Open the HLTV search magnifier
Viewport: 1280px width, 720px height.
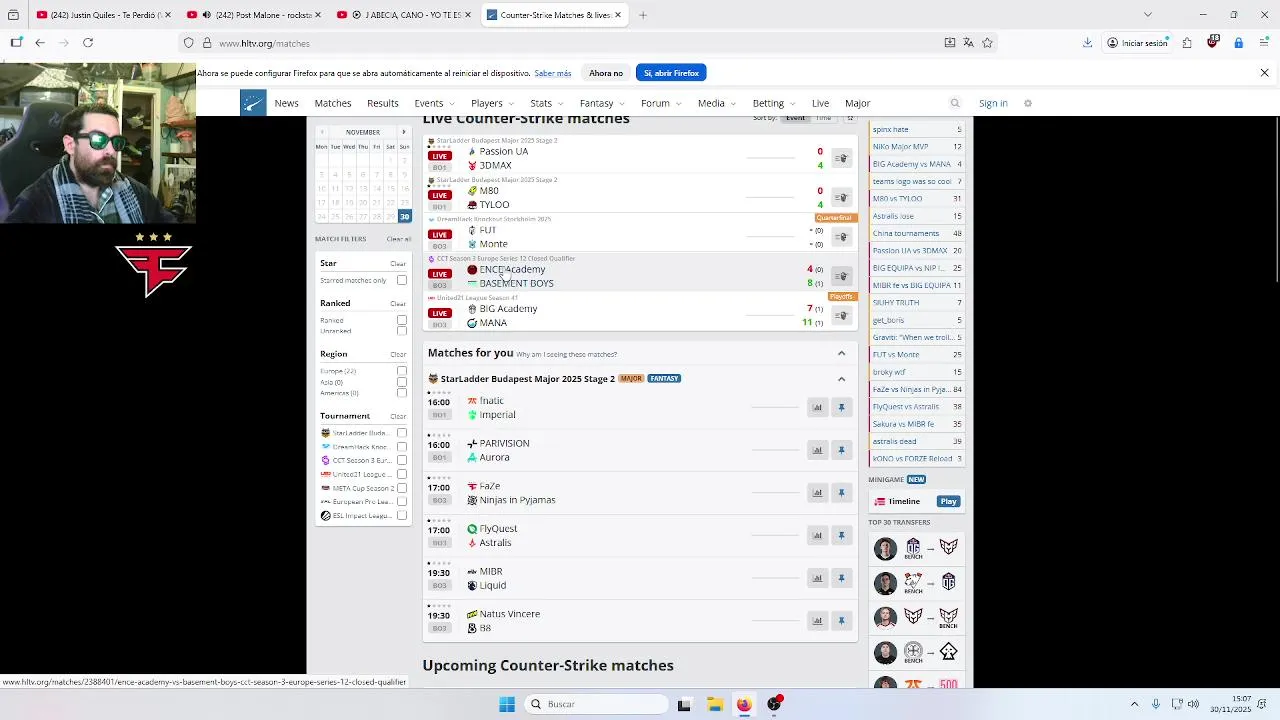(955, 103)
